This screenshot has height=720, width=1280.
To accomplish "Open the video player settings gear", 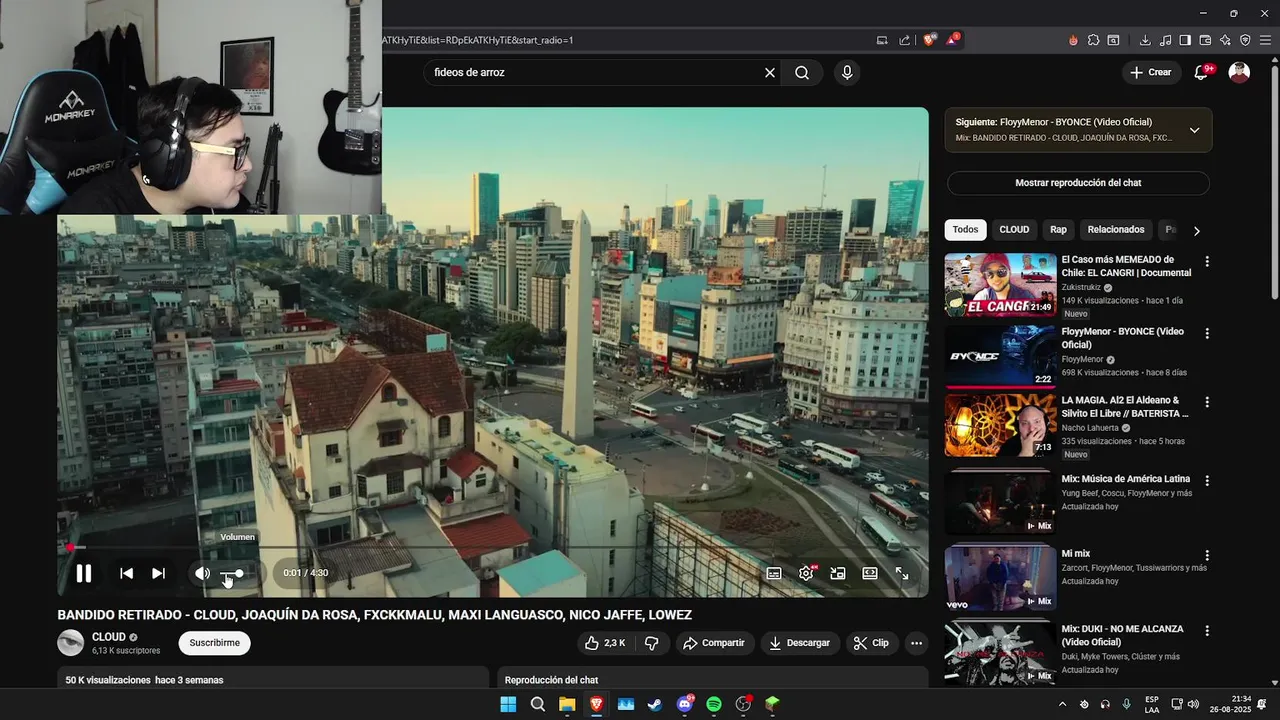I will pyautogui.click(x=806, y=573).
